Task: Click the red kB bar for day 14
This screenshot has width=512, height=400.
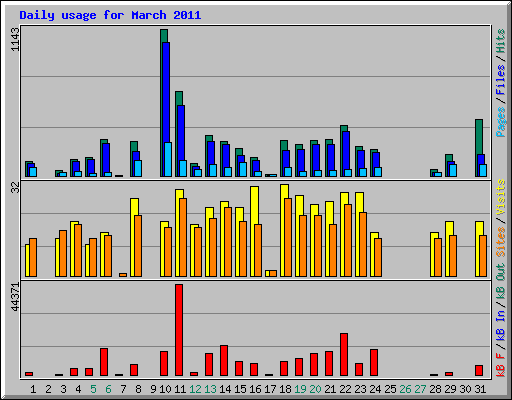Action: pos(224,361)
